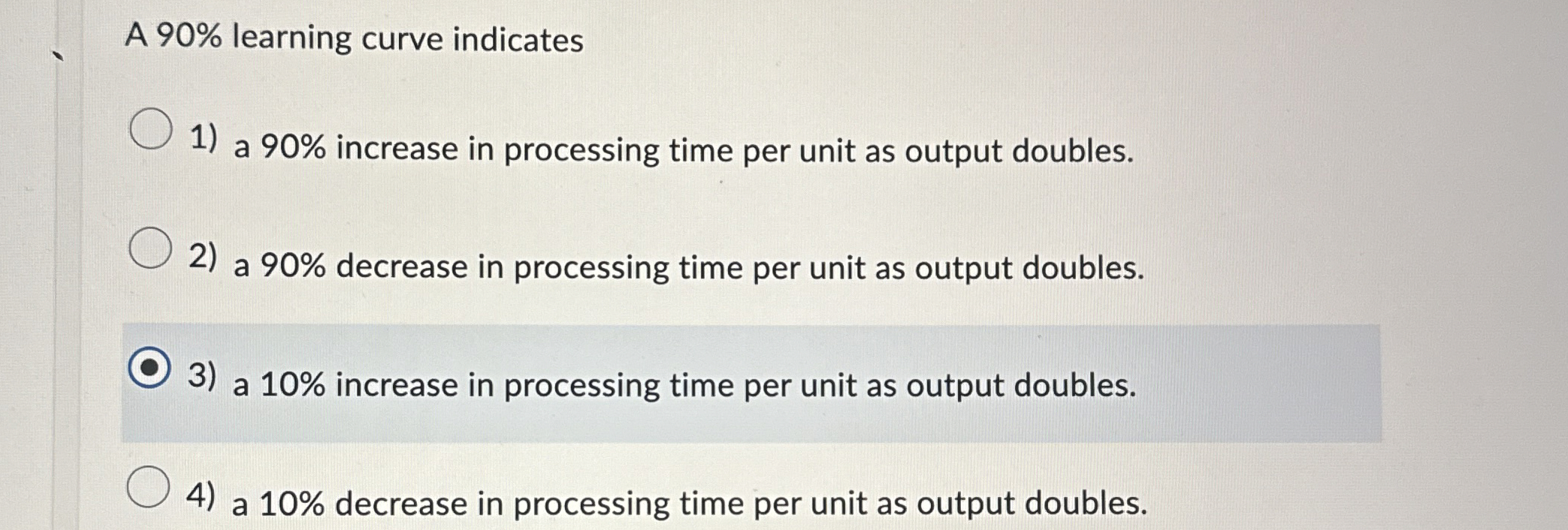Image resolution: width=1568 pixels, height=530 pixels.
Task: Click the filled radio button beside option 3
Action: tap(151, 367)
